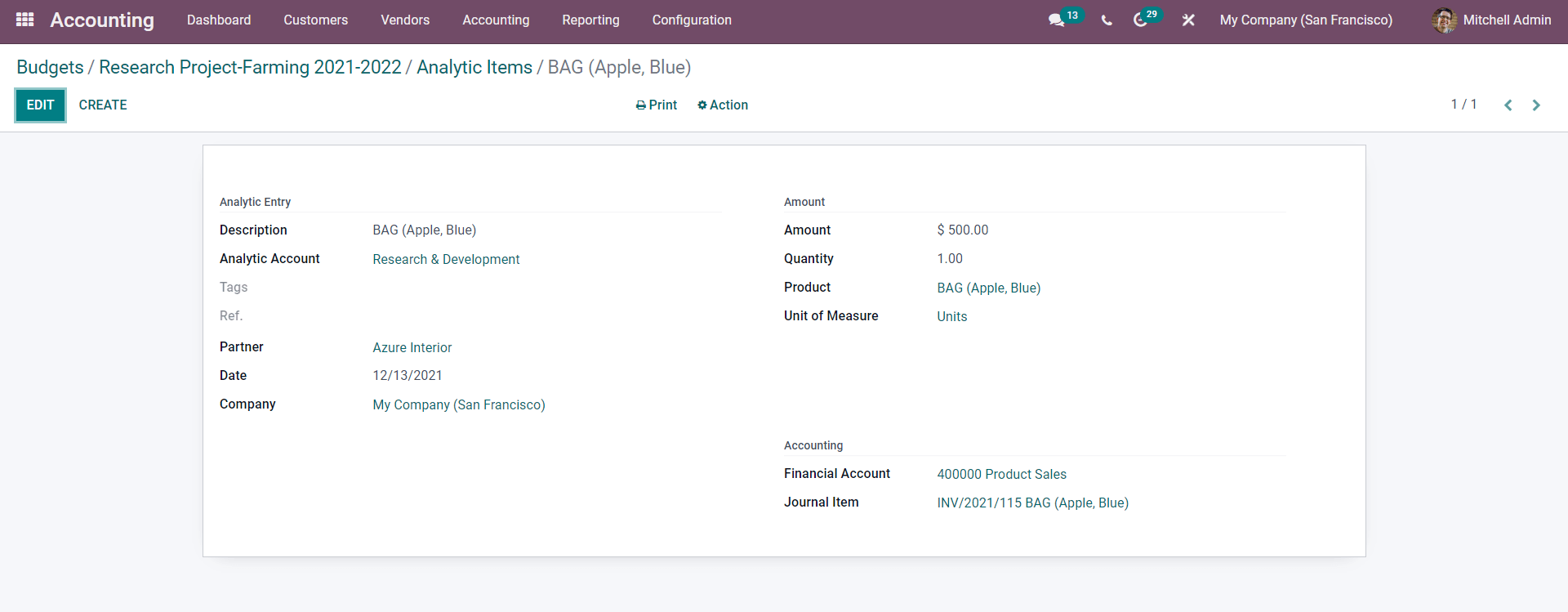The image size is (1568, 612).
Task: Click the Mitchell Admin avatar picture
Action: [x=1444, y=20]
